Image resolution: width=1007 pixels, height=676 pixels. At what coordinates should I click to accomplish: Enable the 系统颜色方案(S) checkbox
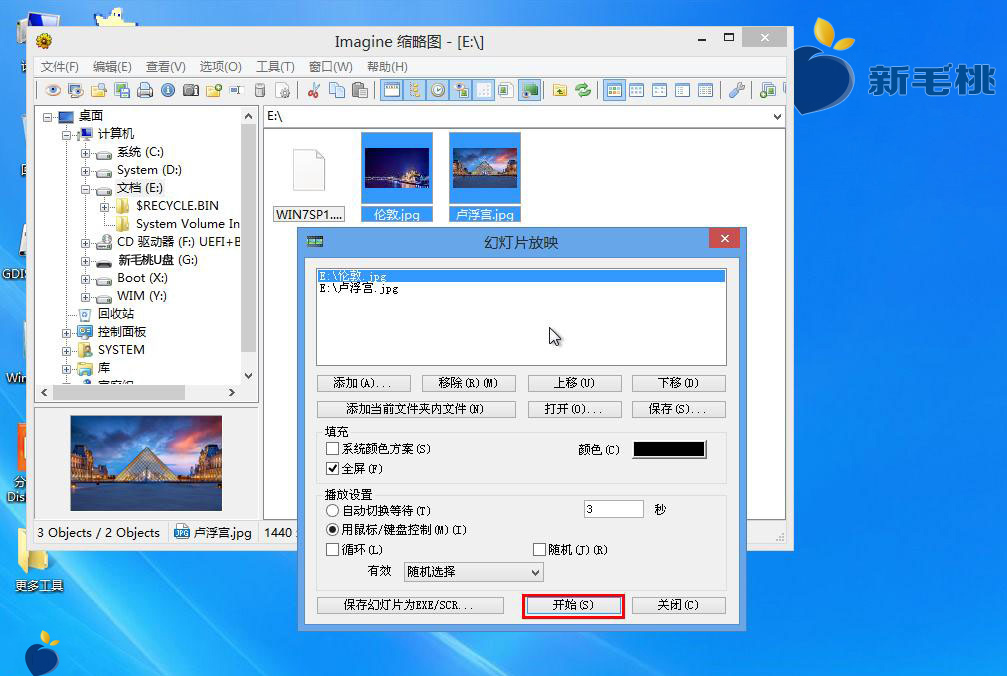(332, 449)
